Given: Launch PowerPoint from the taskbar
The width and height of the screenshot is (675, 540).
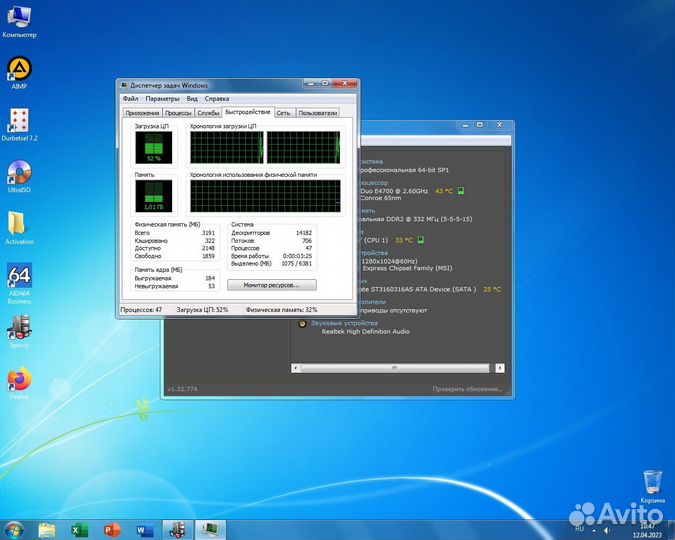Looking at the screenshot, I should click(112, 530).
